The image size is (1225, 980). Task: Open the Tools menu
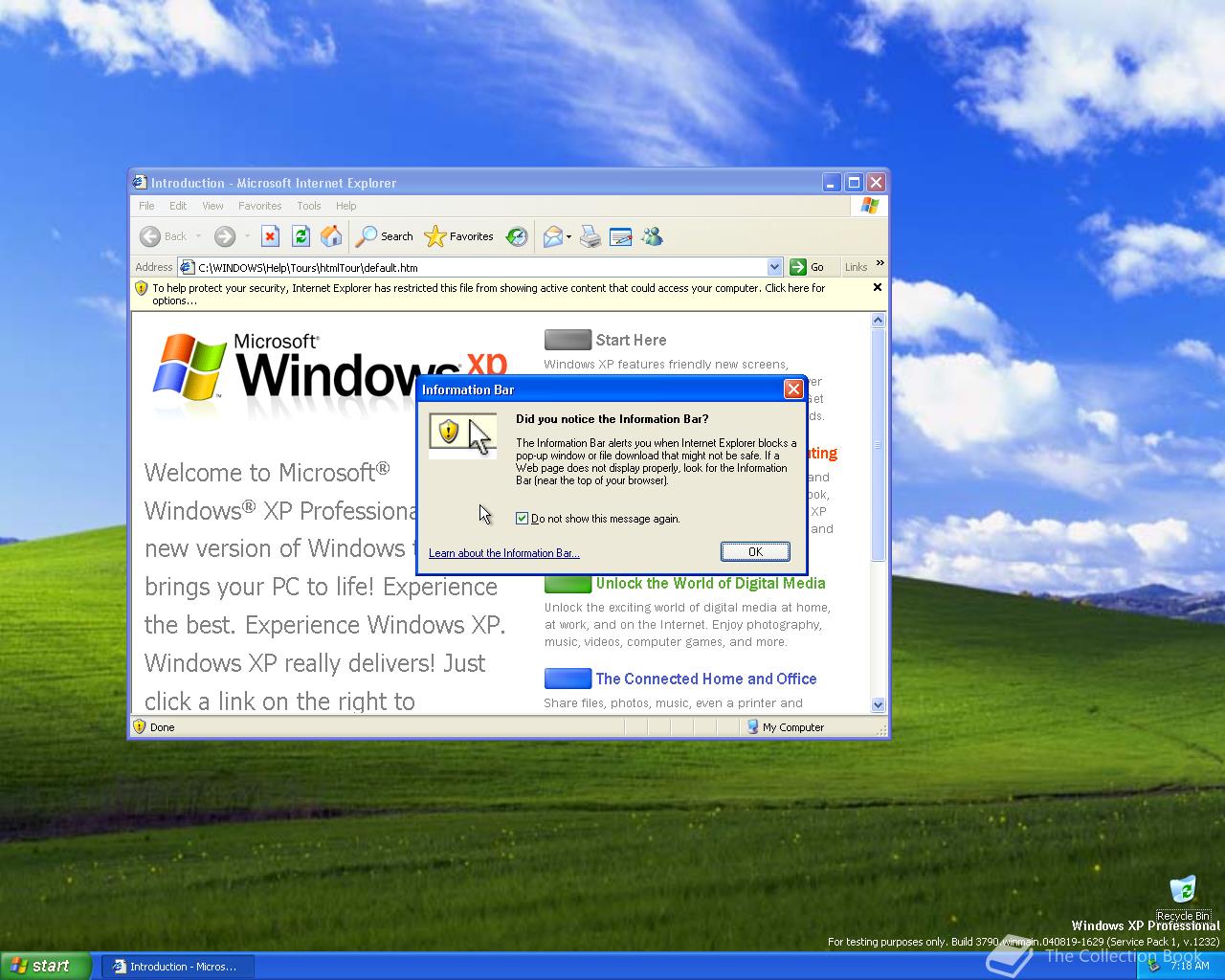pyautogui.click(x=309, y=206)
